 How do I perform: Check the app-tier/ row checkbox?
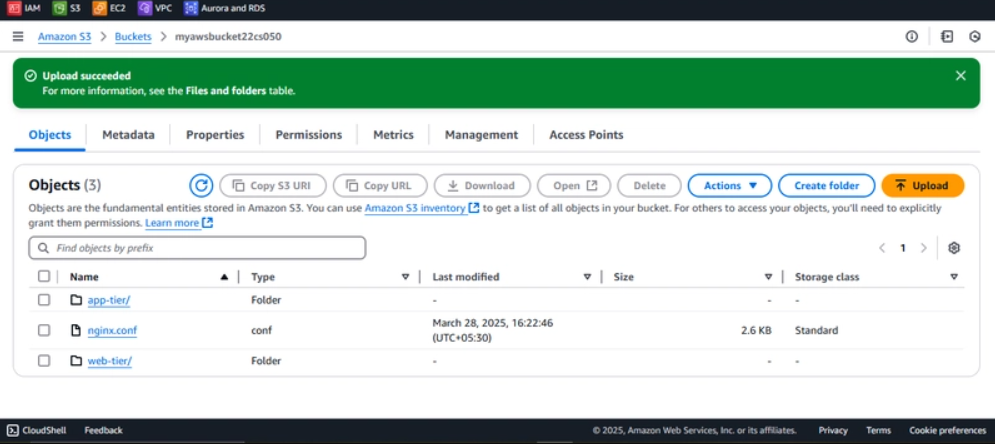pyautogui.click(x=43, y=300)
